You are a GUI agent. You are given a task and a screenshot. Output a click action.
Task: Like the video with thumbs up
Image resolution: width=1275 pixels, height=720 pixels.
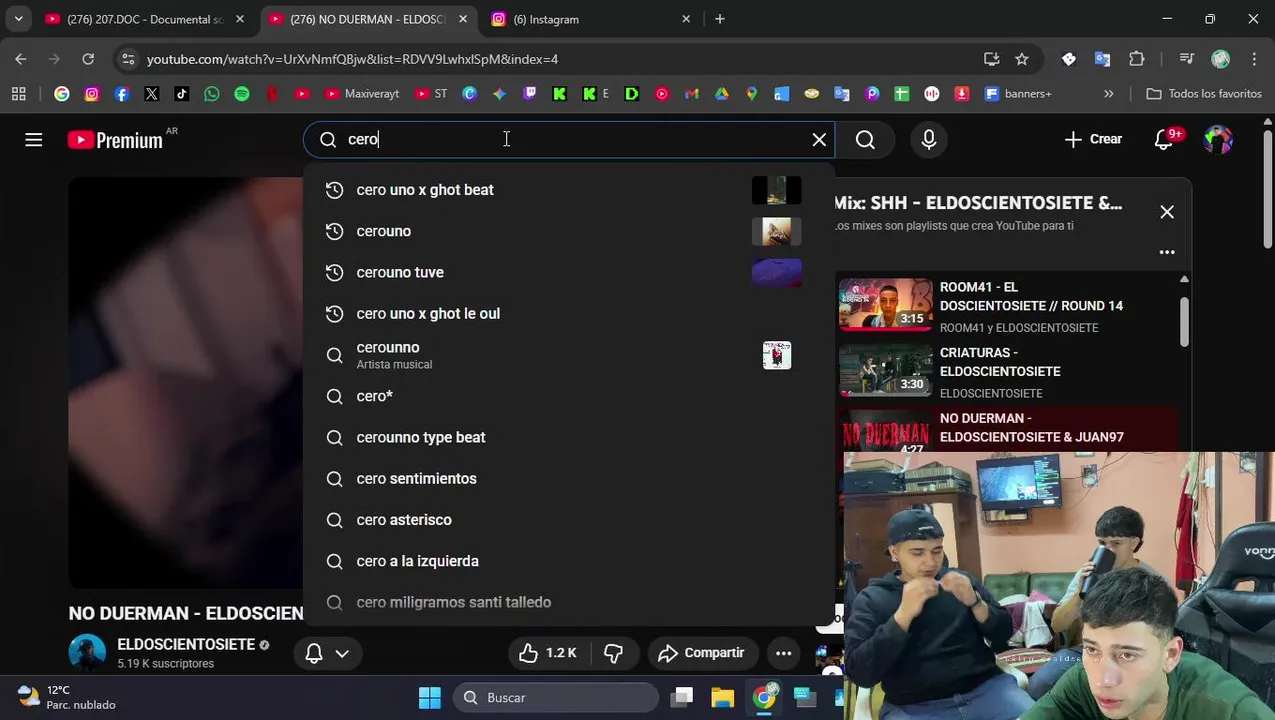[x=546, y=653]
